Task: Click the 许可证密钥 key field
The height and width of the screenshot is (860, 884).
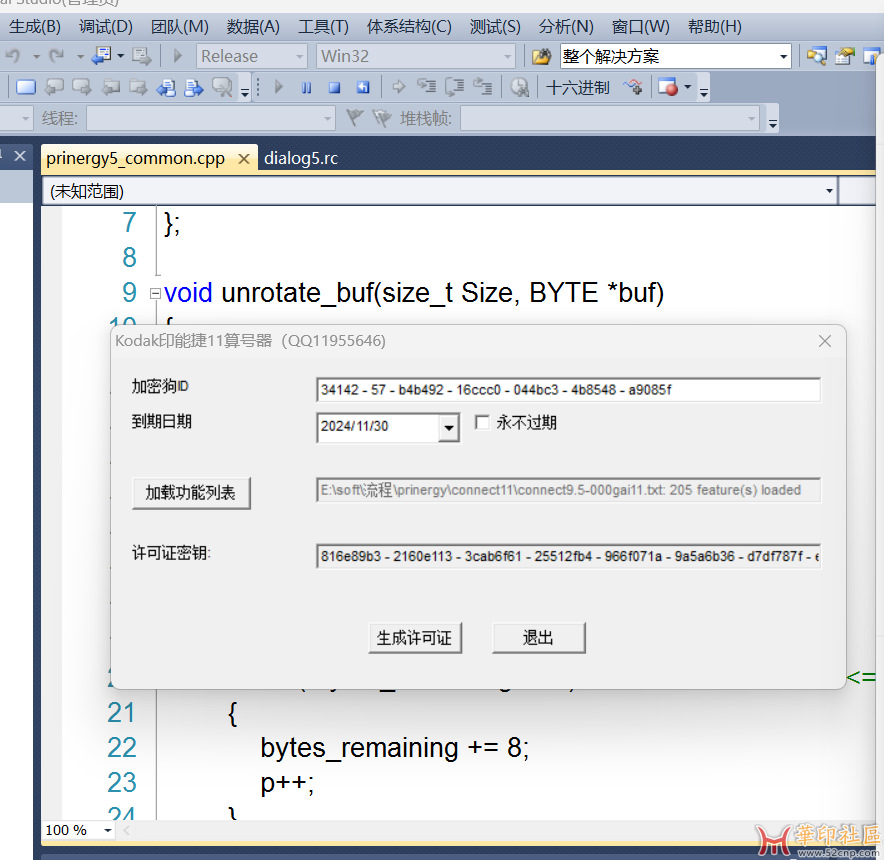Action: coord(568,556)
